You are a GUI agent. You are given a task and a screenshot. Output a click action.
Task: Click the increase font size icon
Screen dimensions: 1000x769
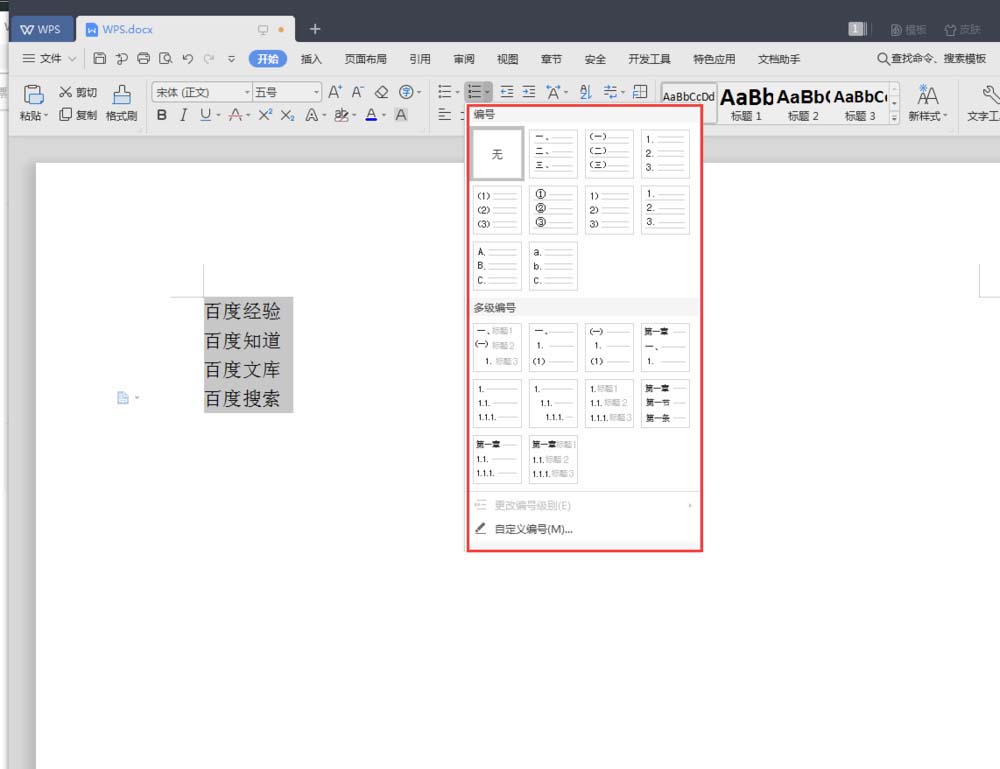[x=335, y=92]
